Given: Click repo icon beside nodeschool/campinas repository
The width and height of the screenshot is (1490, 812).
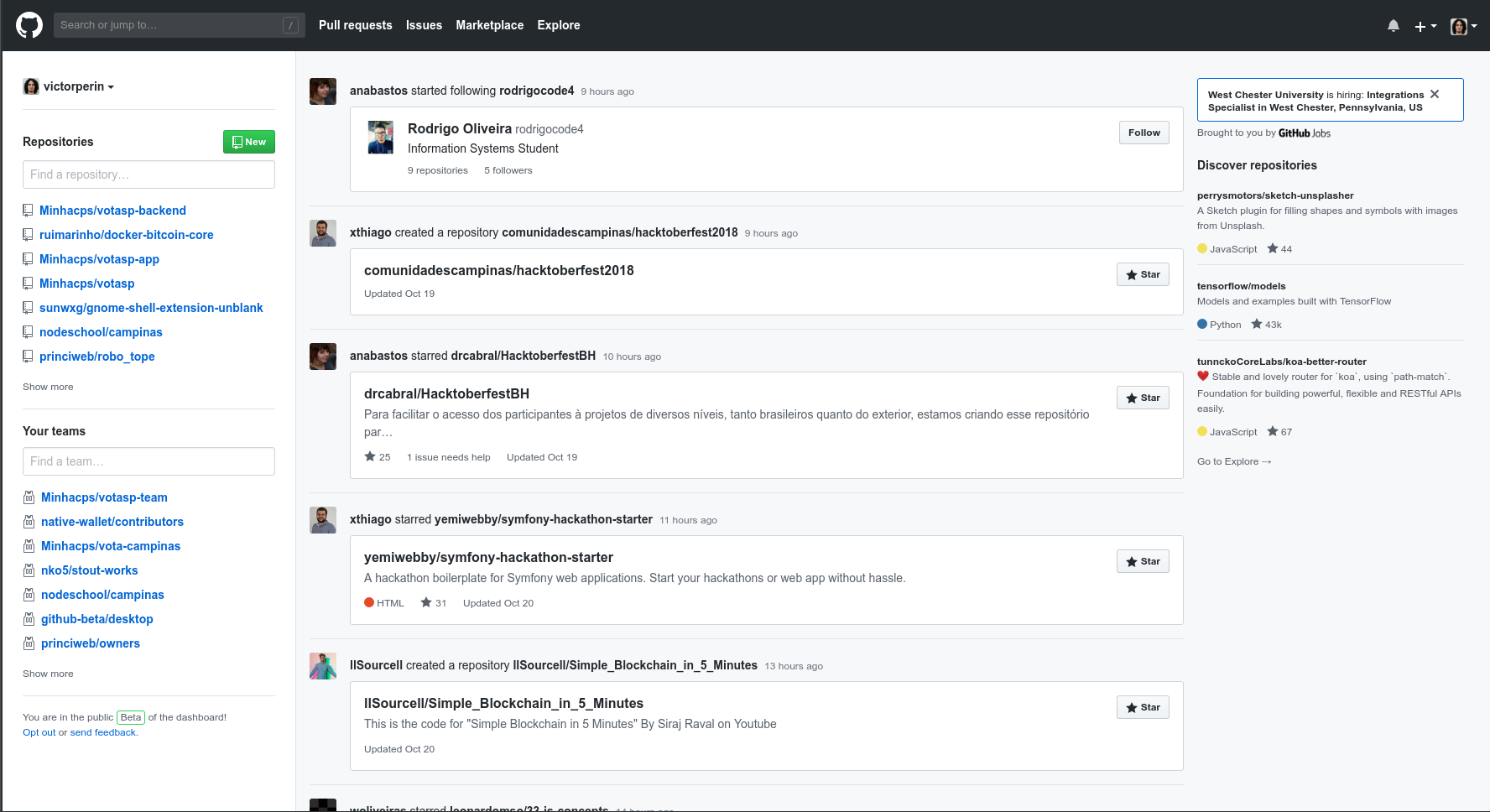Looking at the screenshot, I should tap(28, 332).
